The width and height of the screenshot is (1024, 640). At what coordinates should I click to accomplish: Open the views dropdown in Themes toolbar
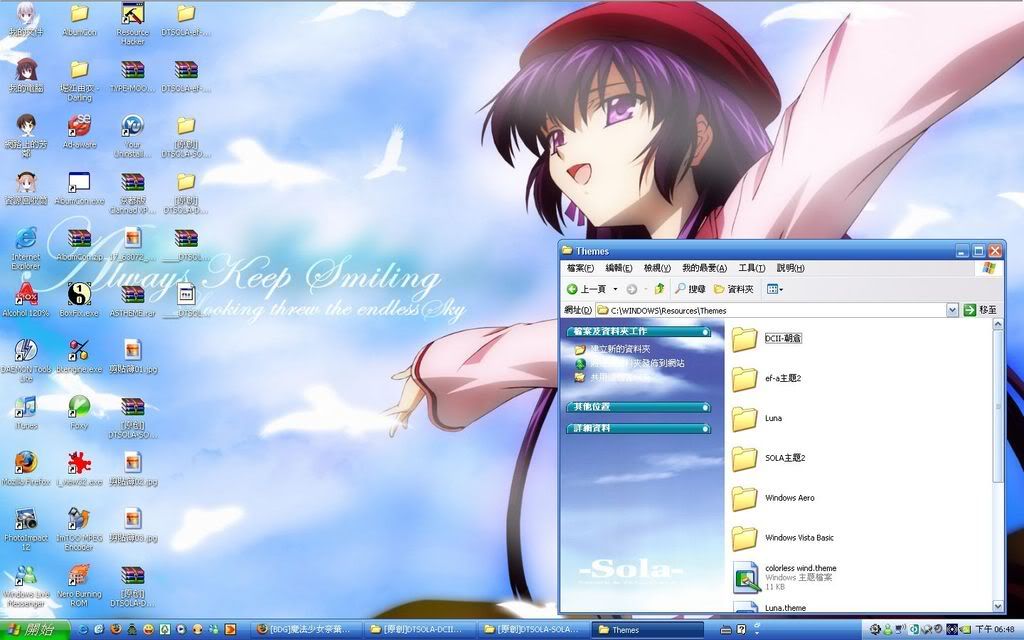coord(775,289)
